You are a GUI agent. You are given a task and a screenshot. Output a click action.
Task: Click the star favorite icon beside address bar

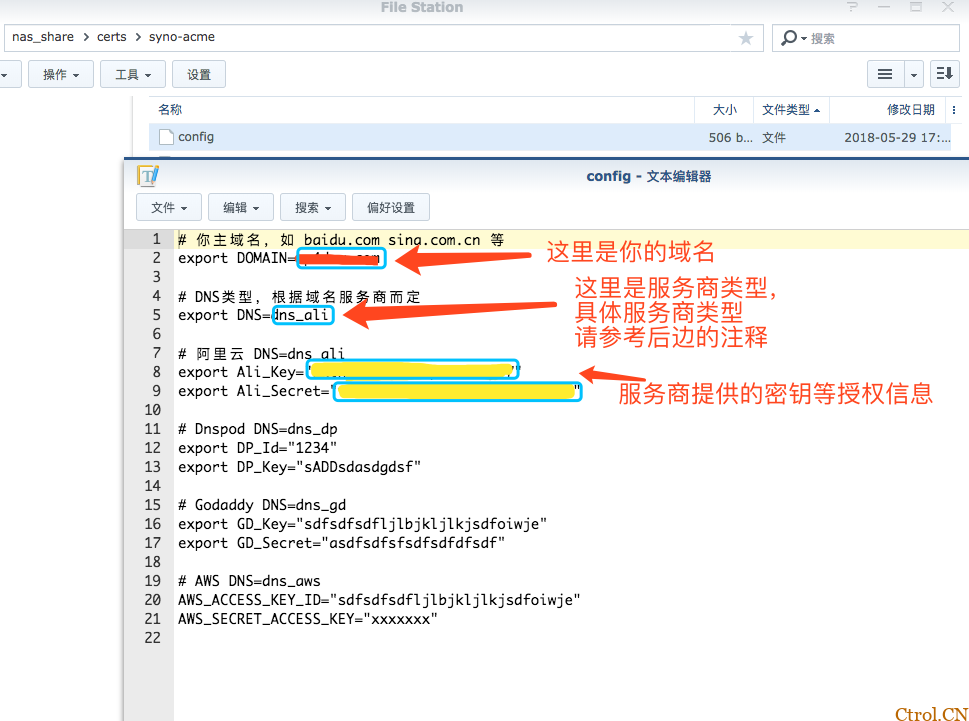click(746, 37)
